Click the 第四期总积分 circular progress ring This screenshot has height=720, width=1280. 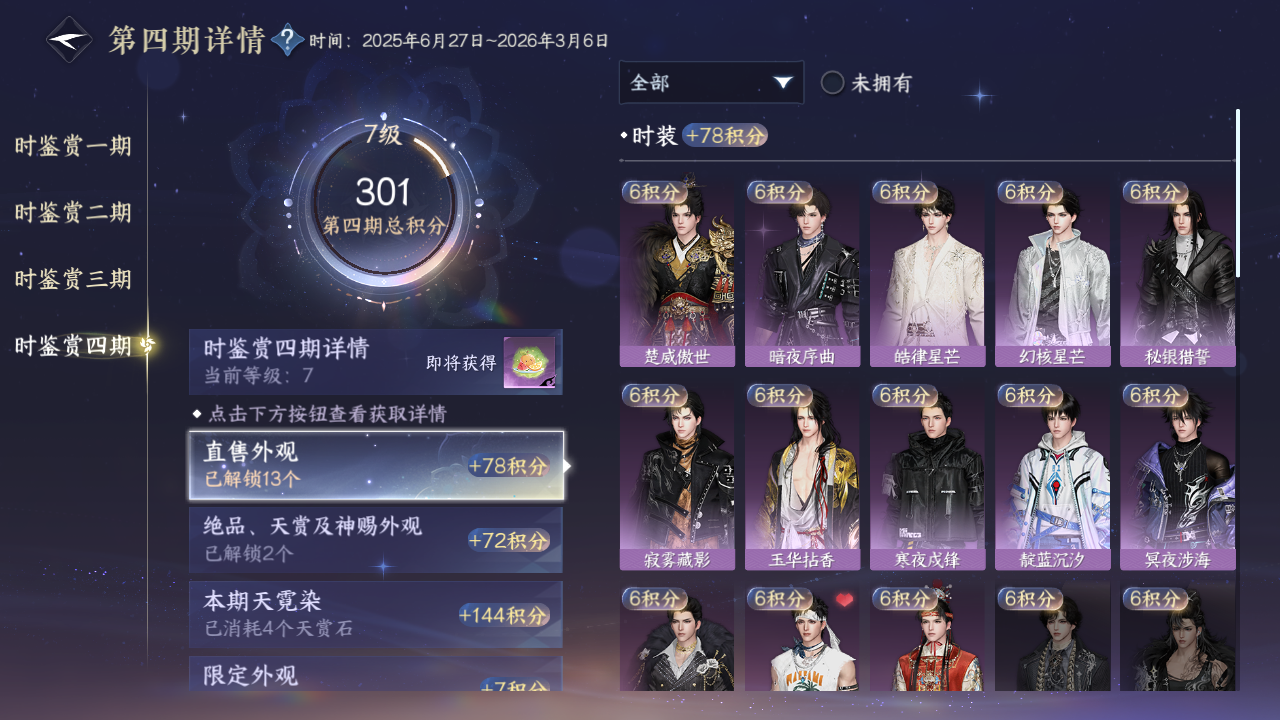coord(384,206)
